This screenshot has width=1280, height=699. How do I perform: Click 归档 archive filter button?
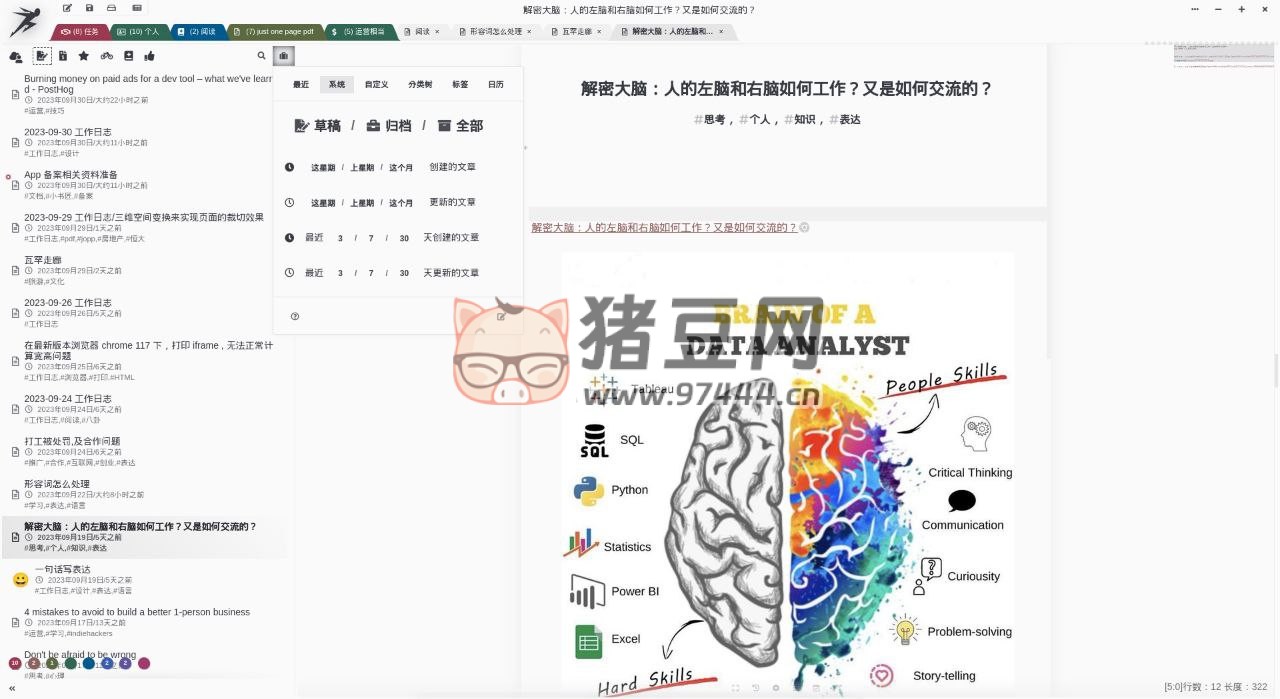pyautogui.click(x=388, y=126)
